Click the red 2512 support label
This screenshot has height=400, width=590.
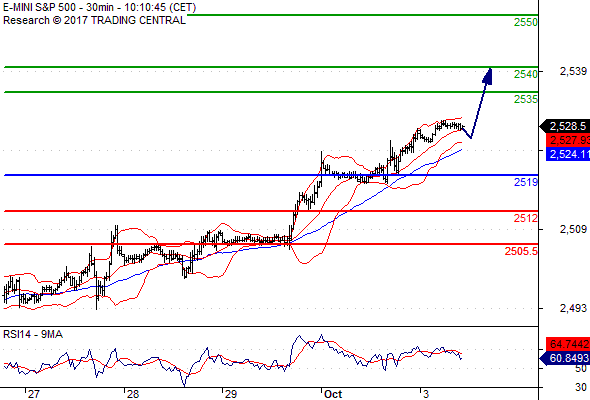pyautogui.click(x=526, y=218)
